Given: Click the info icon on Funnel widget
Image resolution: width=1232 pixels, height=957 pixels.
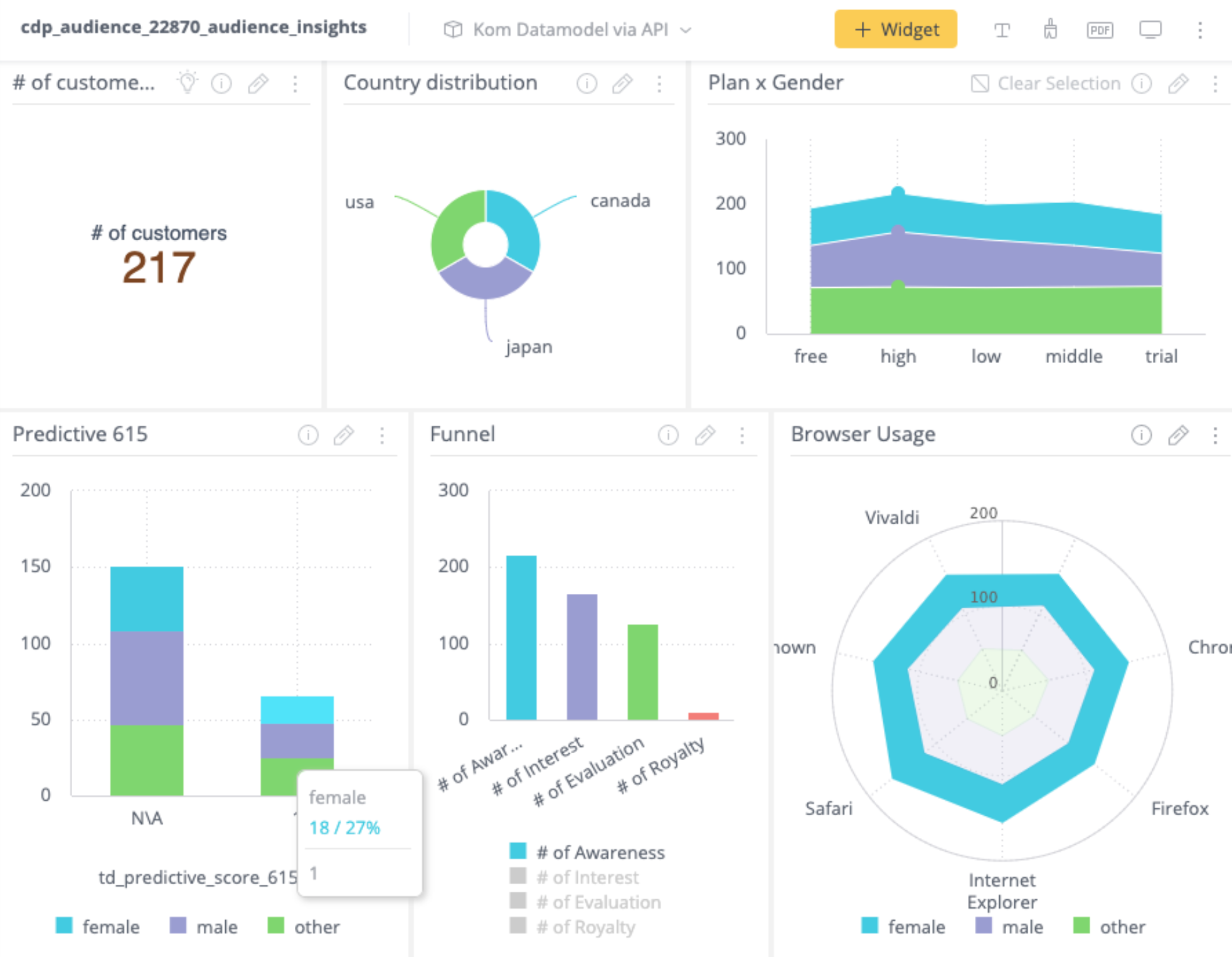Looking at the screenshot, I should [668, 435].
